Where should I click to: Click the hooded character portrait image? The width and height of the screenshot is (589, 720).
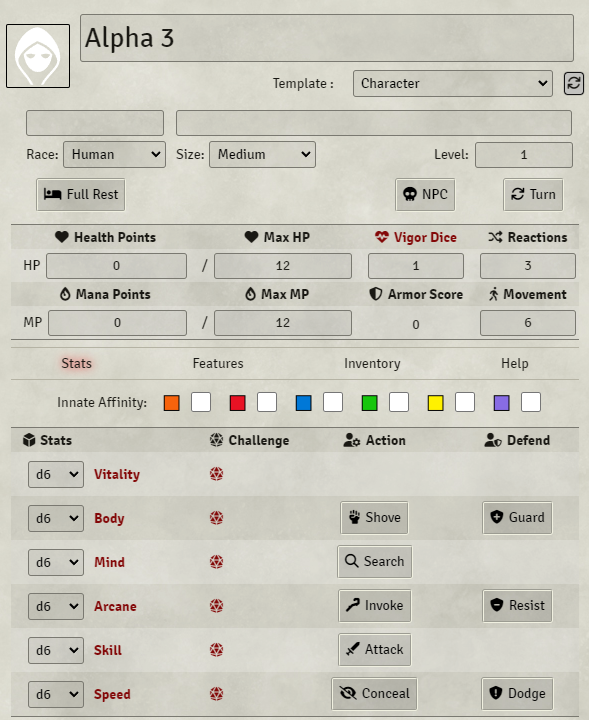38,56
